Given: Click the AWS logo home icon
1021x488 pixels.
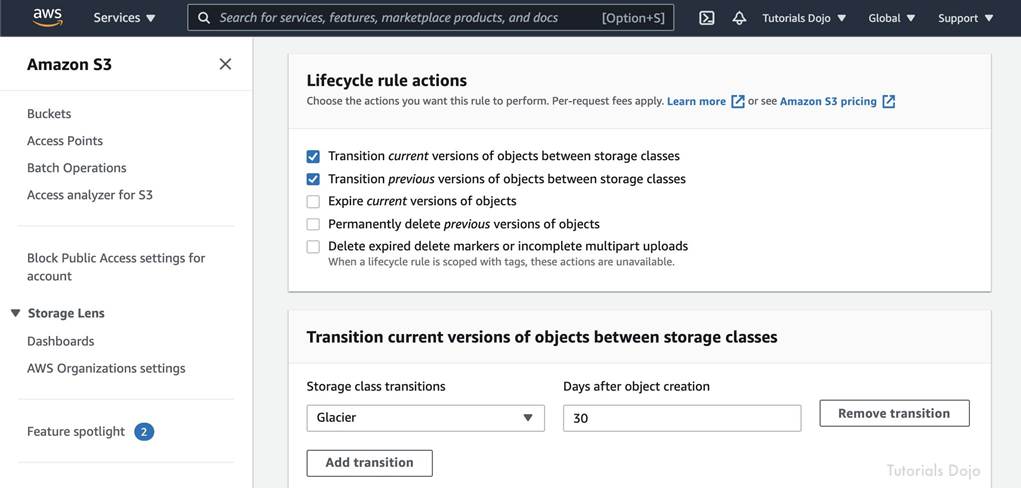Looking at the screenshot, I should pos(47,17).
